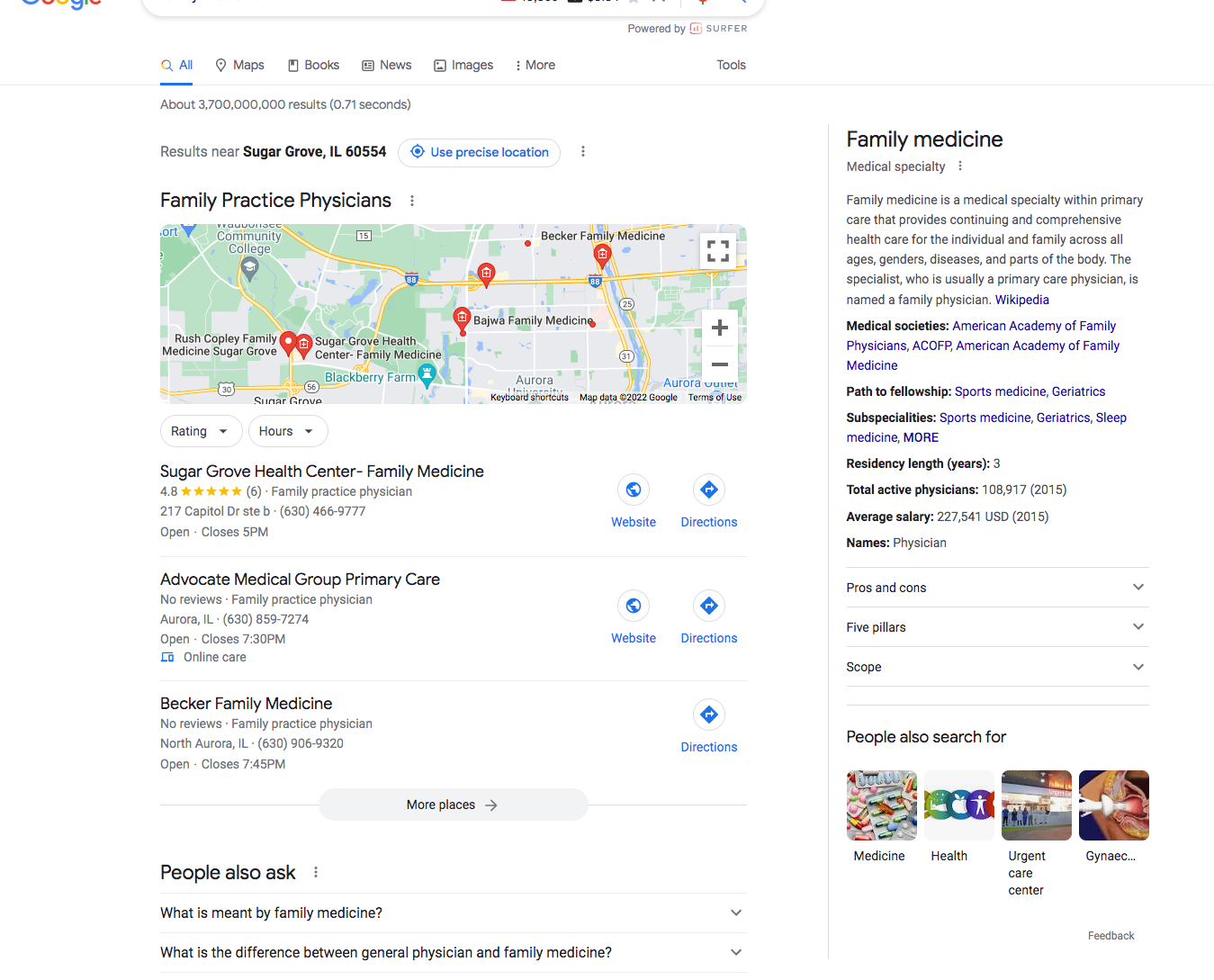1214x980 pixels.
Task: Switch to Images tab
Action: pyautogui.click(x=463, y=65)
